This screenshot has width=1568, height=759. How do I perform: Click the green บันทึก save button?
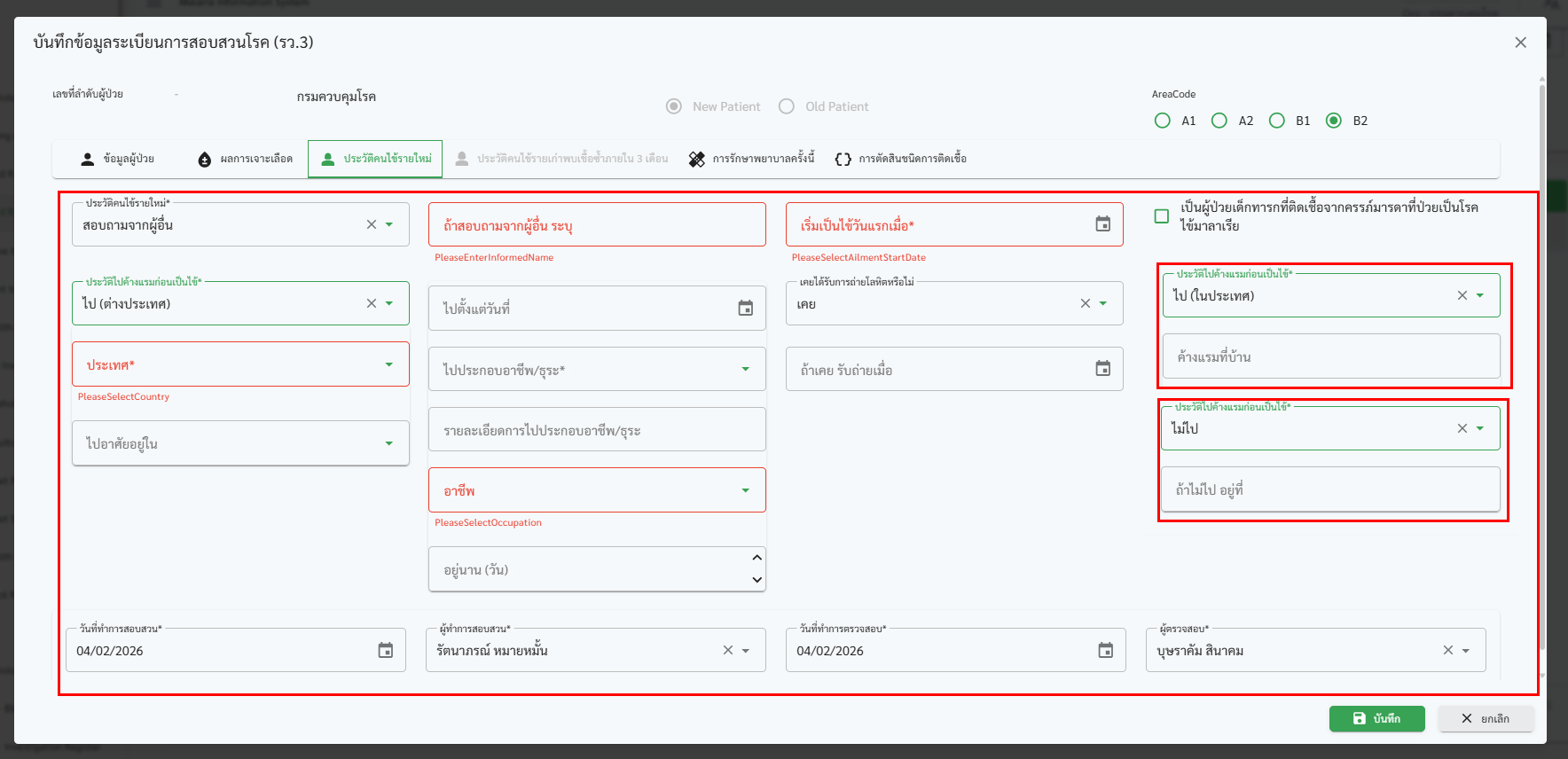click(1376, 718)
